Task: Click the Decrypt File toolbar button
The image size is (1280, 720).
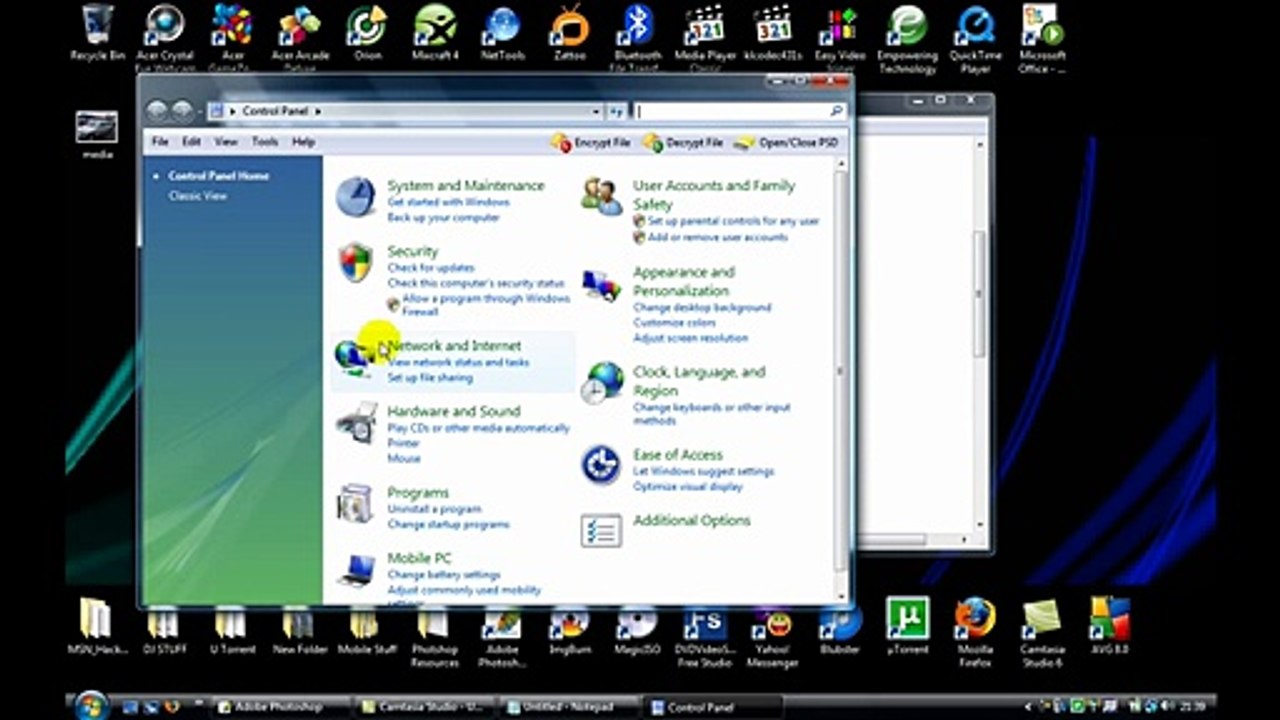Action: [x=683, y=143]
